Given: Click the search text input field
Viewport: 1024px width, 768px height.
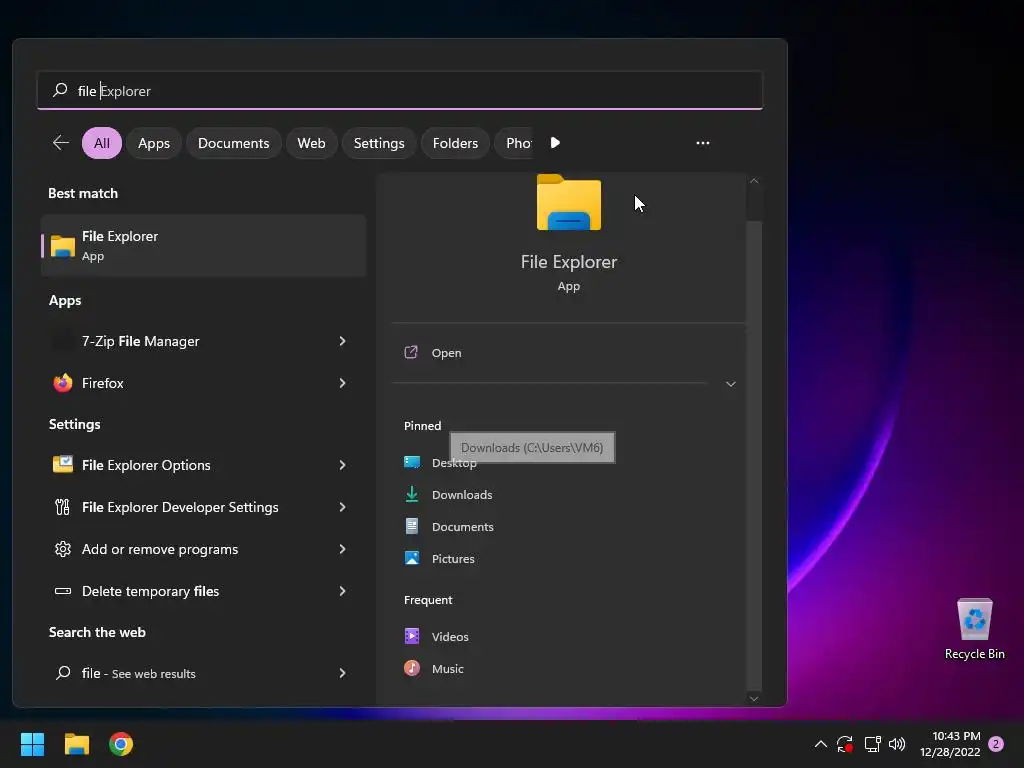Looking at the screenshot, I should (x=400, y=90).
